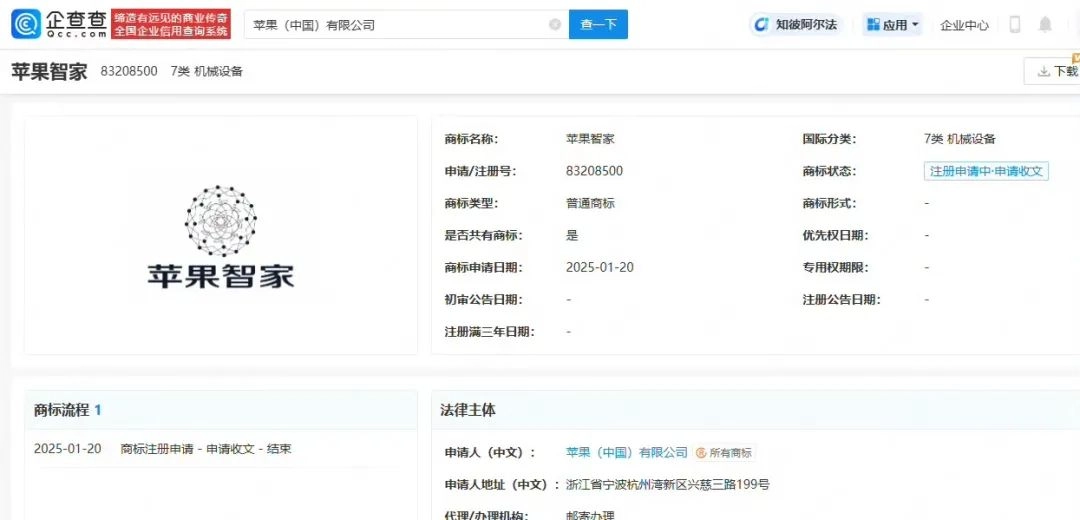The height and width of the screenshot is (520, 1080).
Task: Click 所有商标 tag next to applicant
Action: click(x=724, y=453)
